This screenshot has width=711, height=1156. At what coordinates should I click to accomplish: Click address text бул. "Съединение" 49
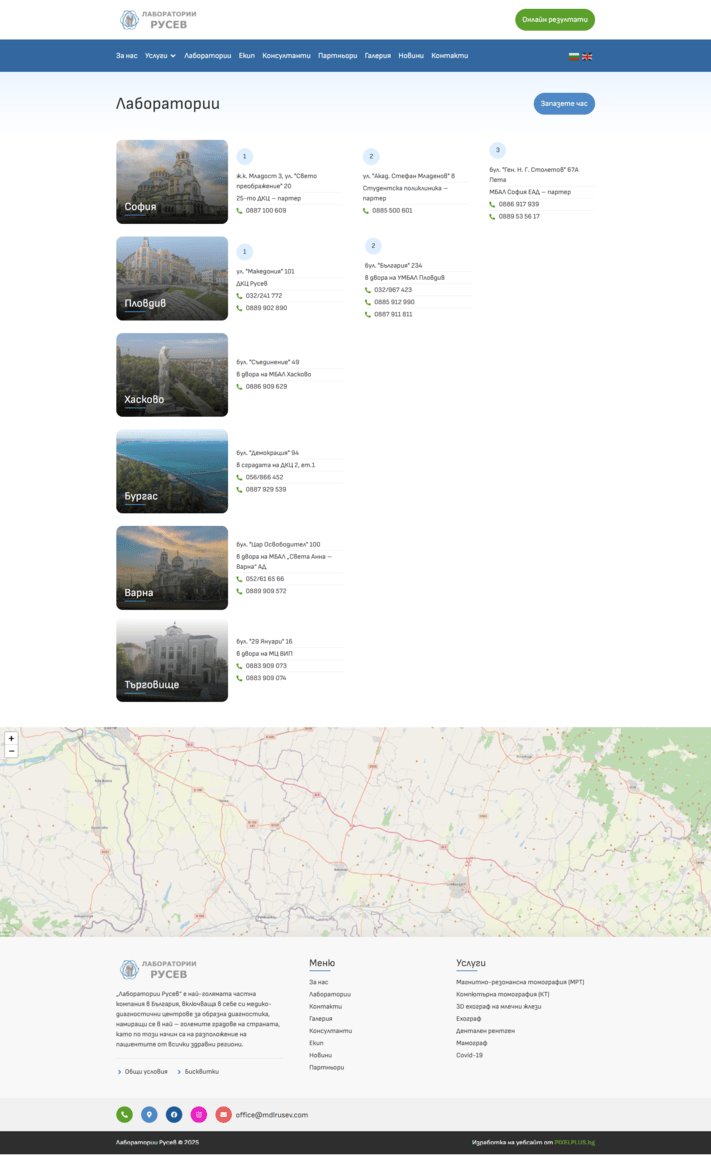click(268, 362)
